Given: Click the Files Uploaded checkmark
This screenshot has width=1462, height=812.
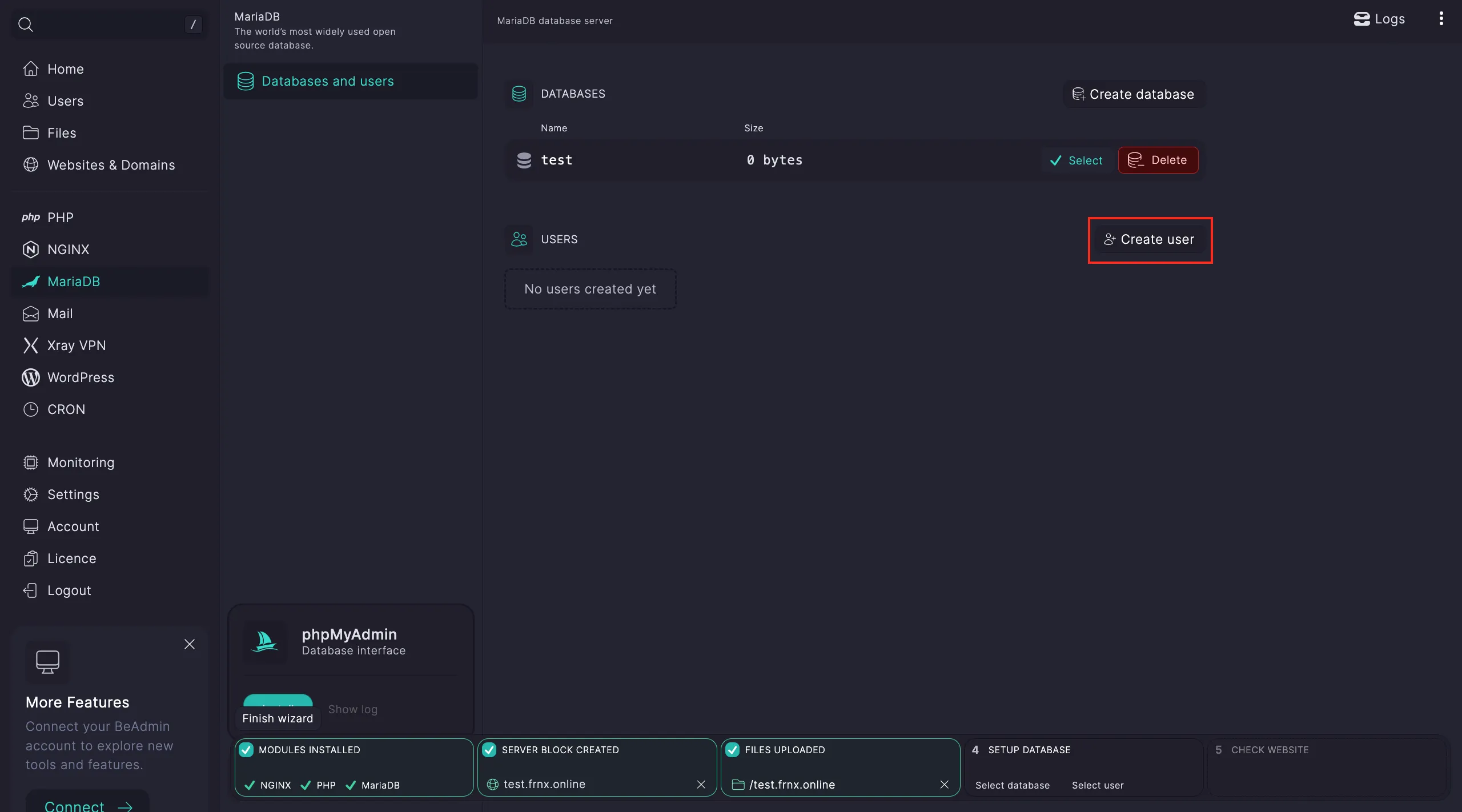Looking at the screenshot, I should coord(733,750).
